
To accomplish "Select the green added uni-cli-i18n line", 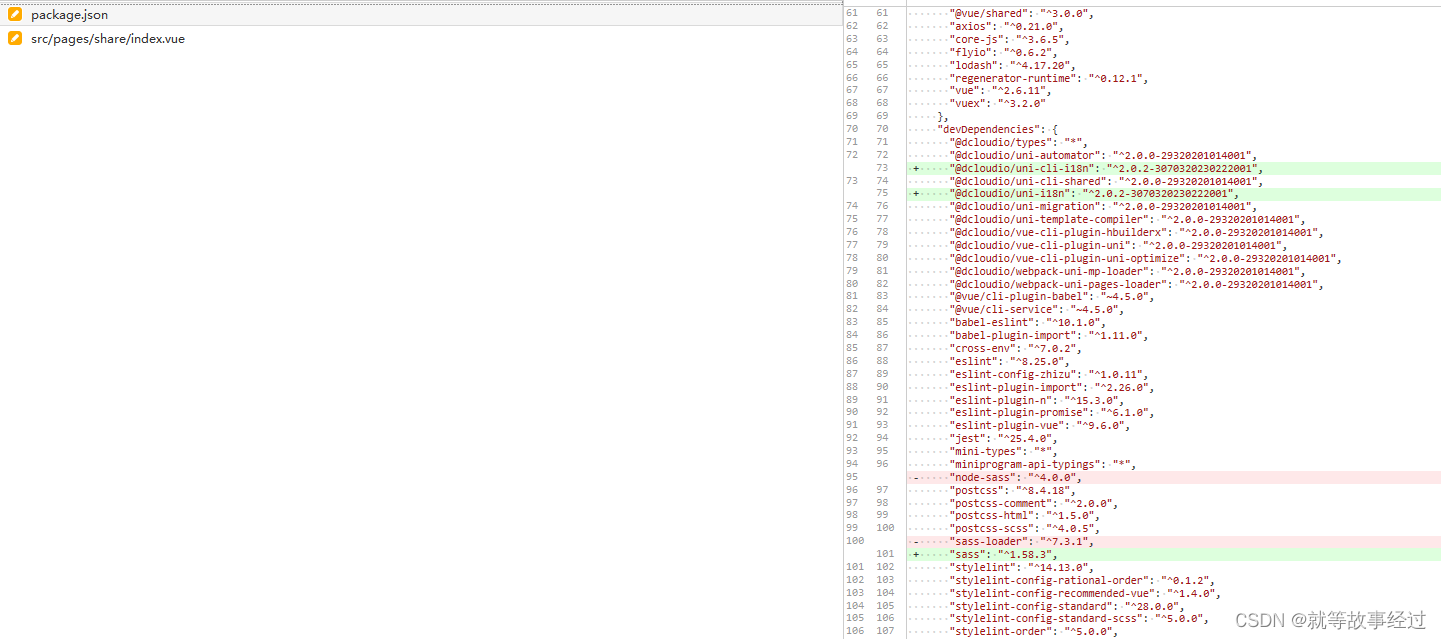I will (x=1100, y=167).
